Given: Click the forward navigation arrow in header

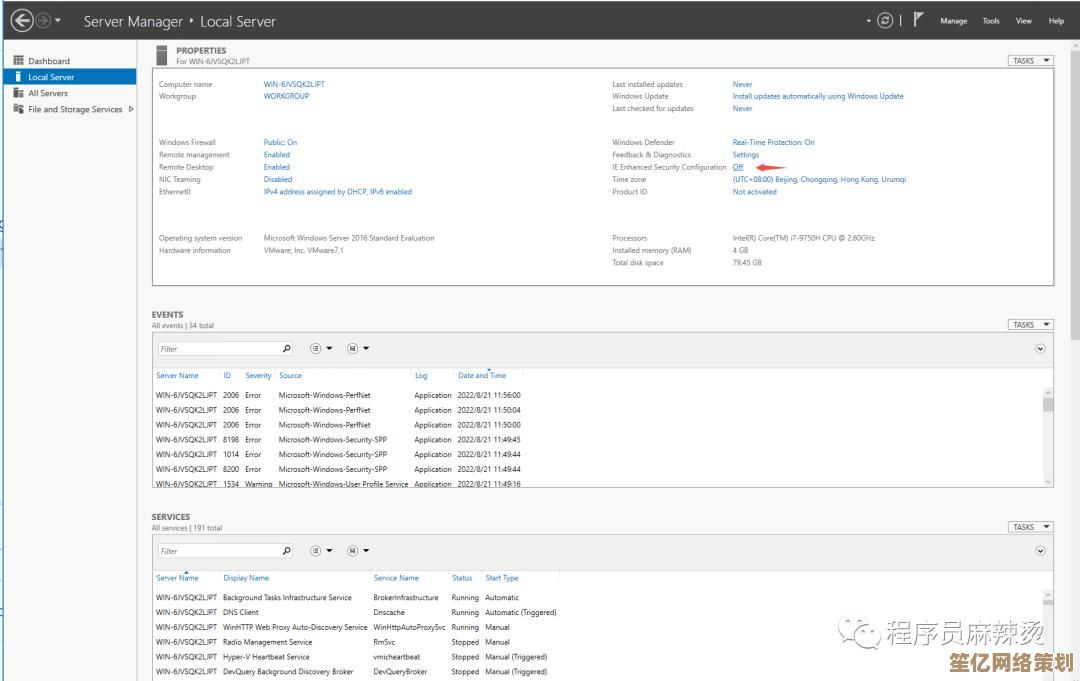Looking at the screenshot, I should click(43, 21).
